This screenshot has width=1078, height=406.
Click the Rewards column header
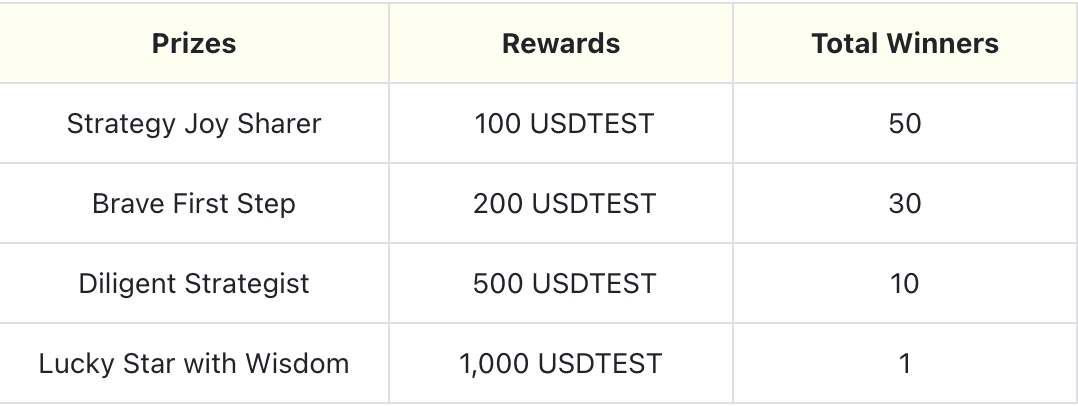click(x=561, y=44)
